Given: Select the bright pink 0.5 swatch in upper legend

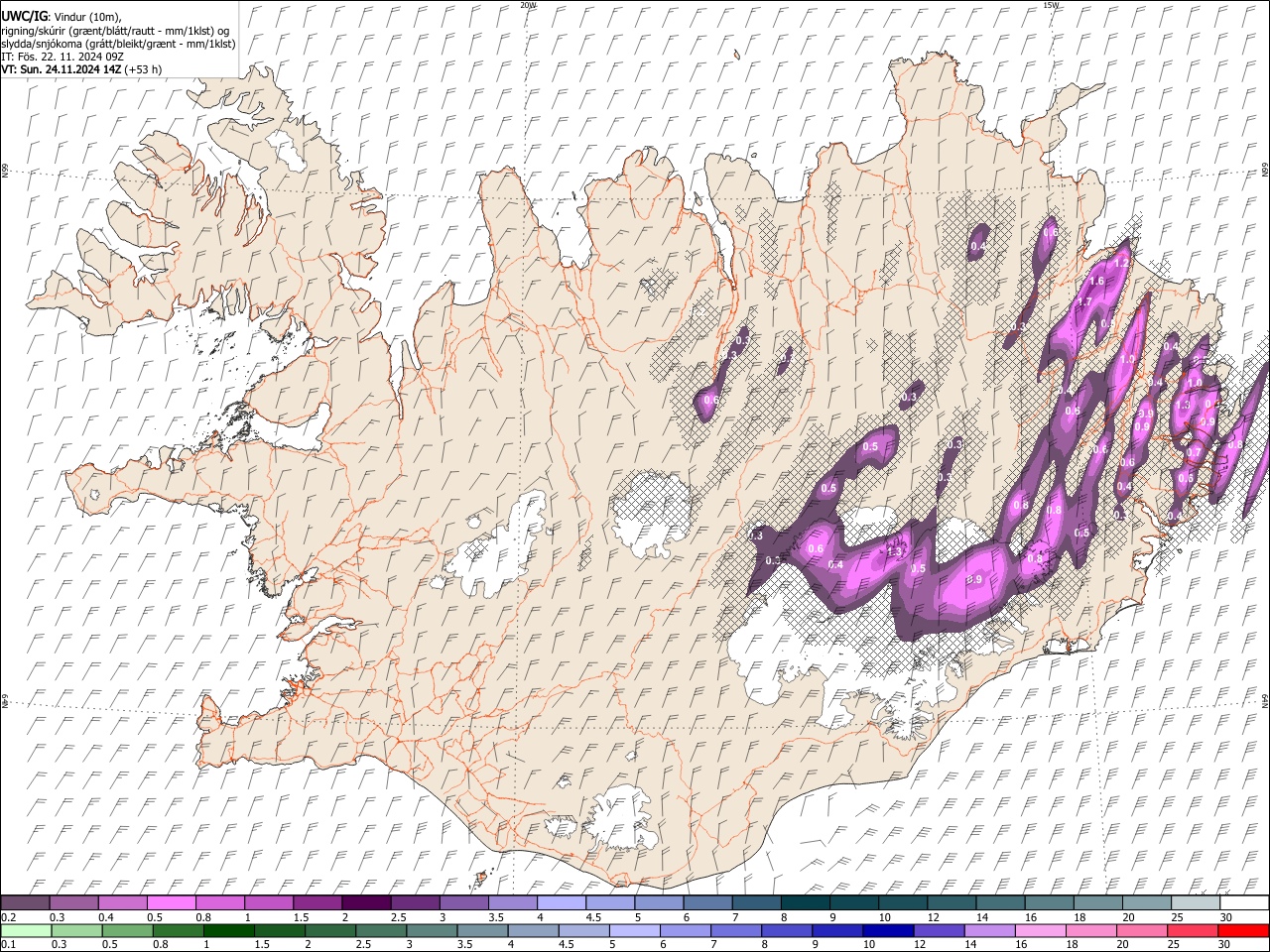Looking at the screenshot, I should click(171, 903).
